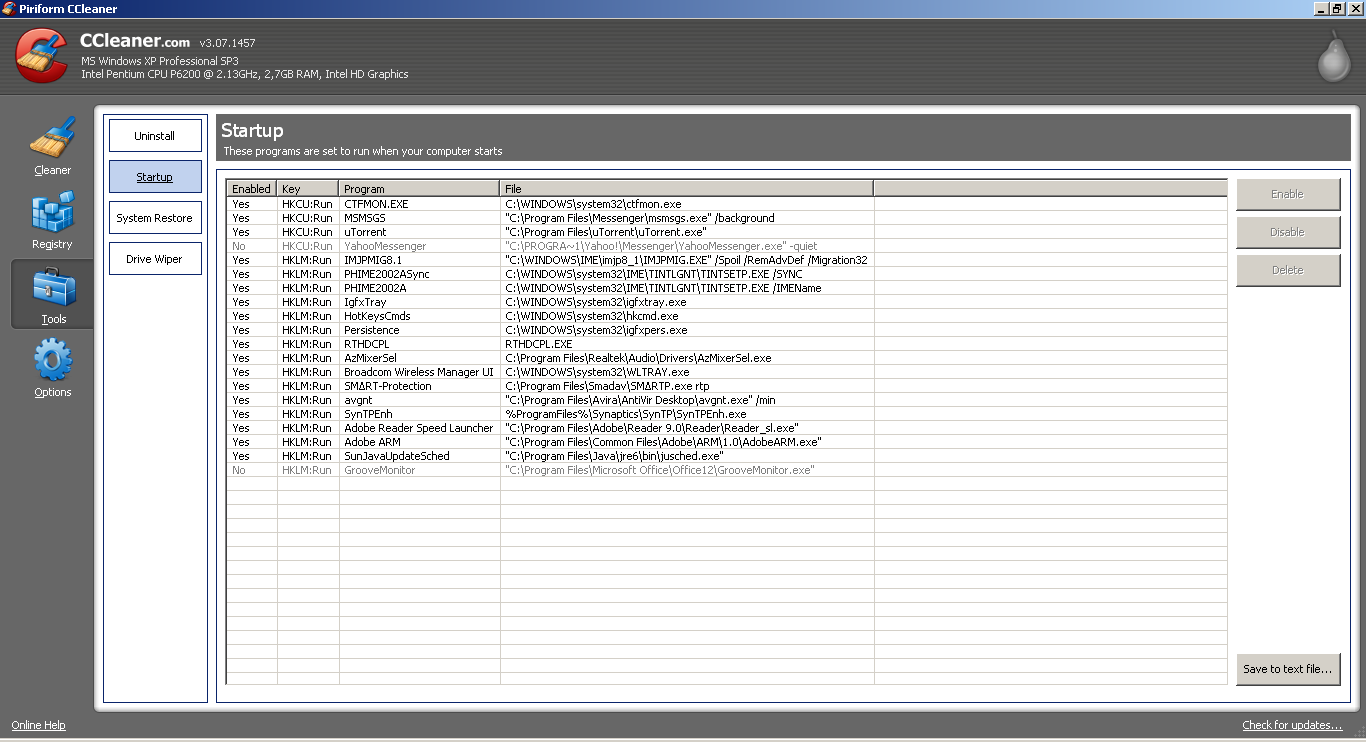Click the uTorrent.exe file path
The height and width of the screenshot is (742, 1366).
[606, 232]
